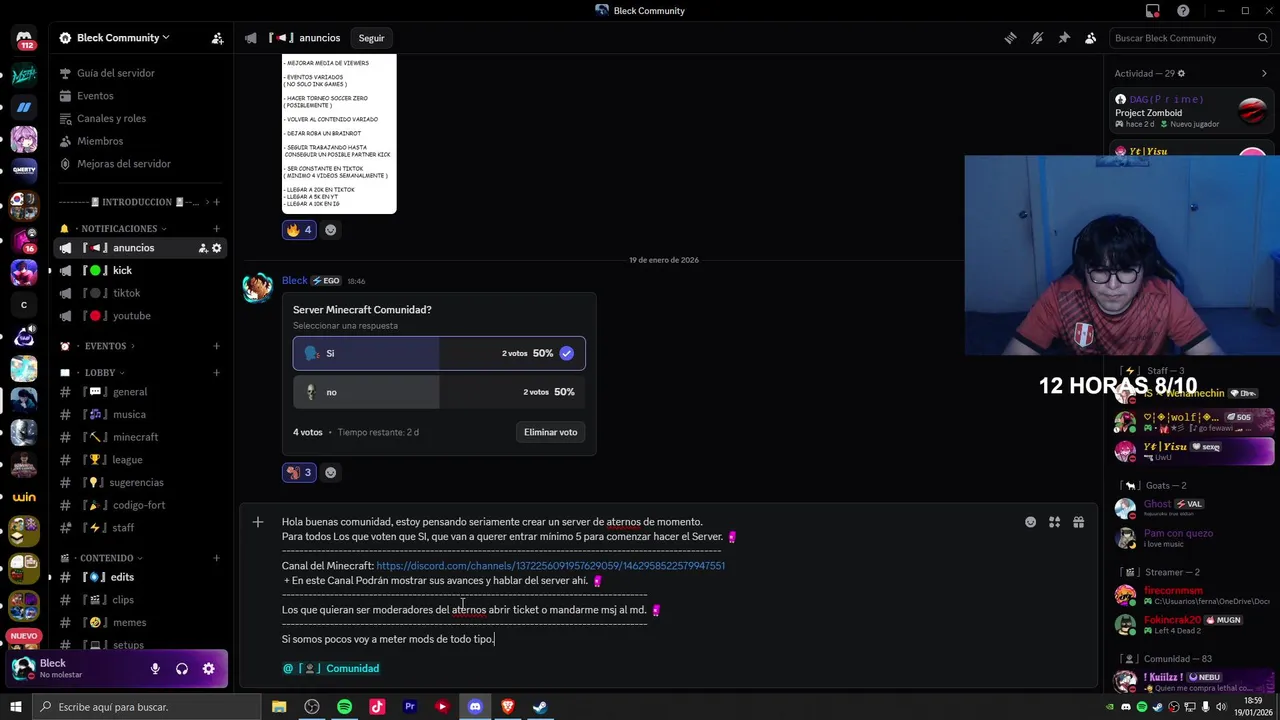Open emoji picker in message box
1280x720 pixels.
tap(1030, 522)
